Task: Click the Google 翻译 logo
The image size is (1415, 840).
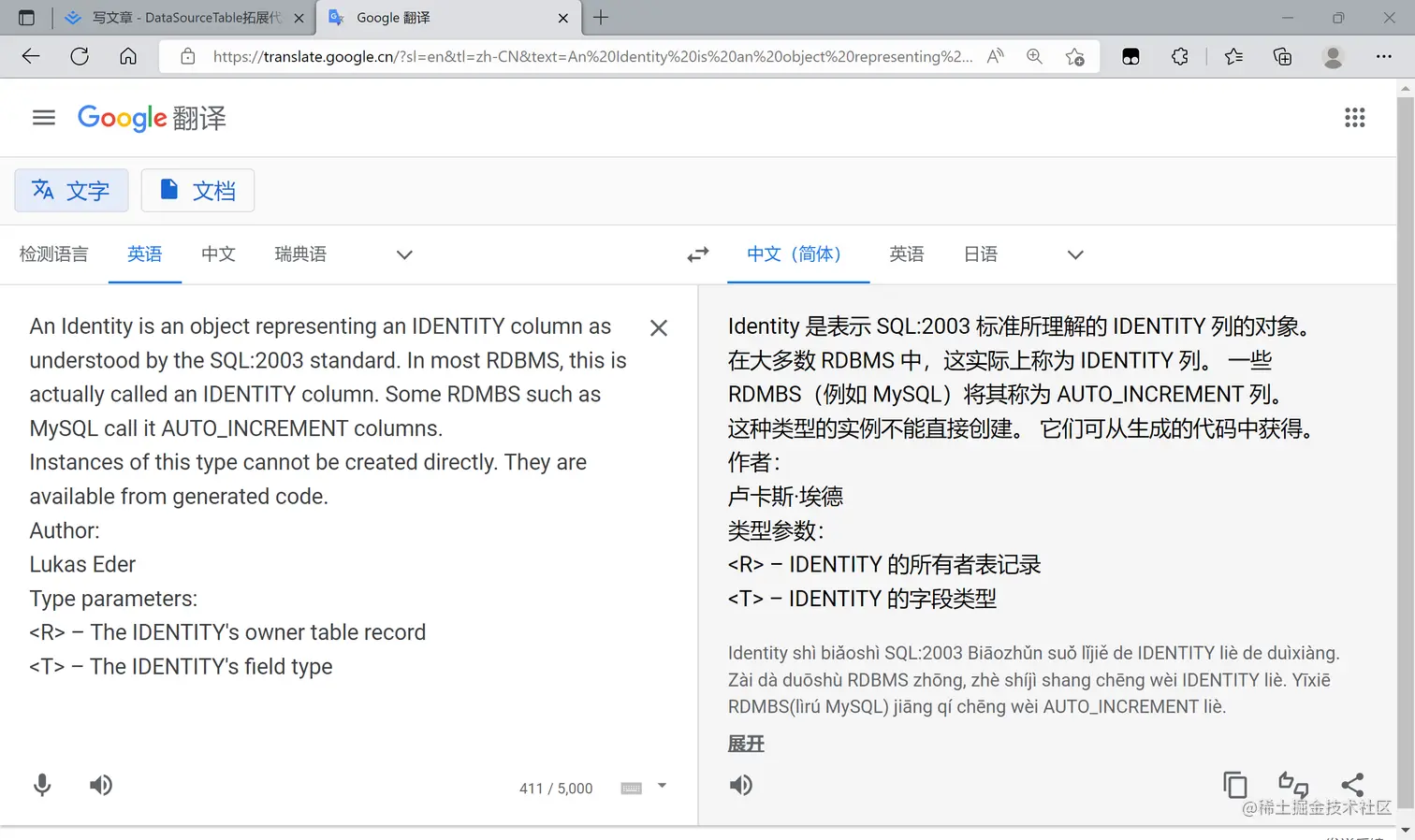Action: [152, 118]
